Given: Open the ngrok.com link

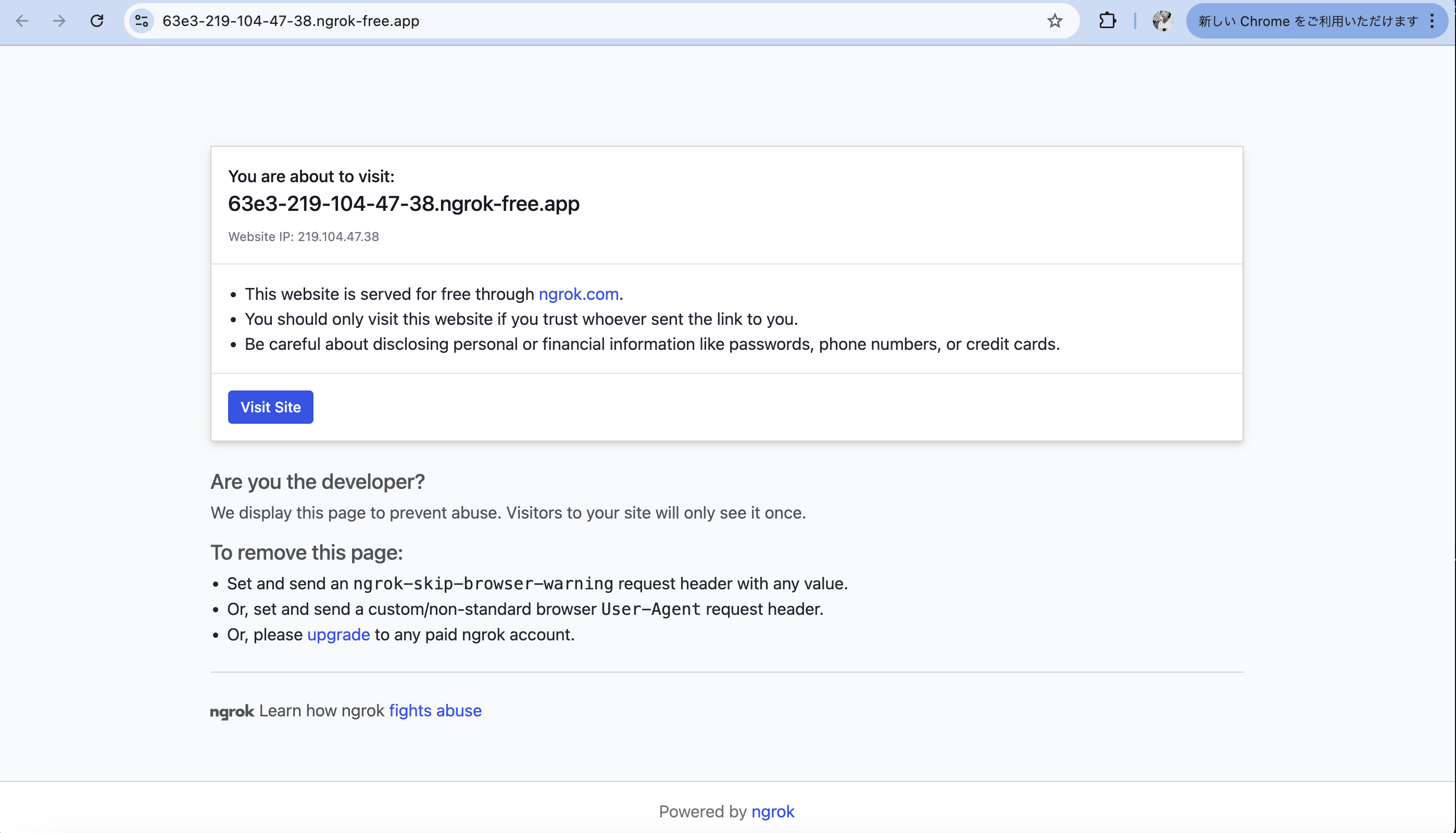Looking at the screenshot, I should tap(579, 294).
